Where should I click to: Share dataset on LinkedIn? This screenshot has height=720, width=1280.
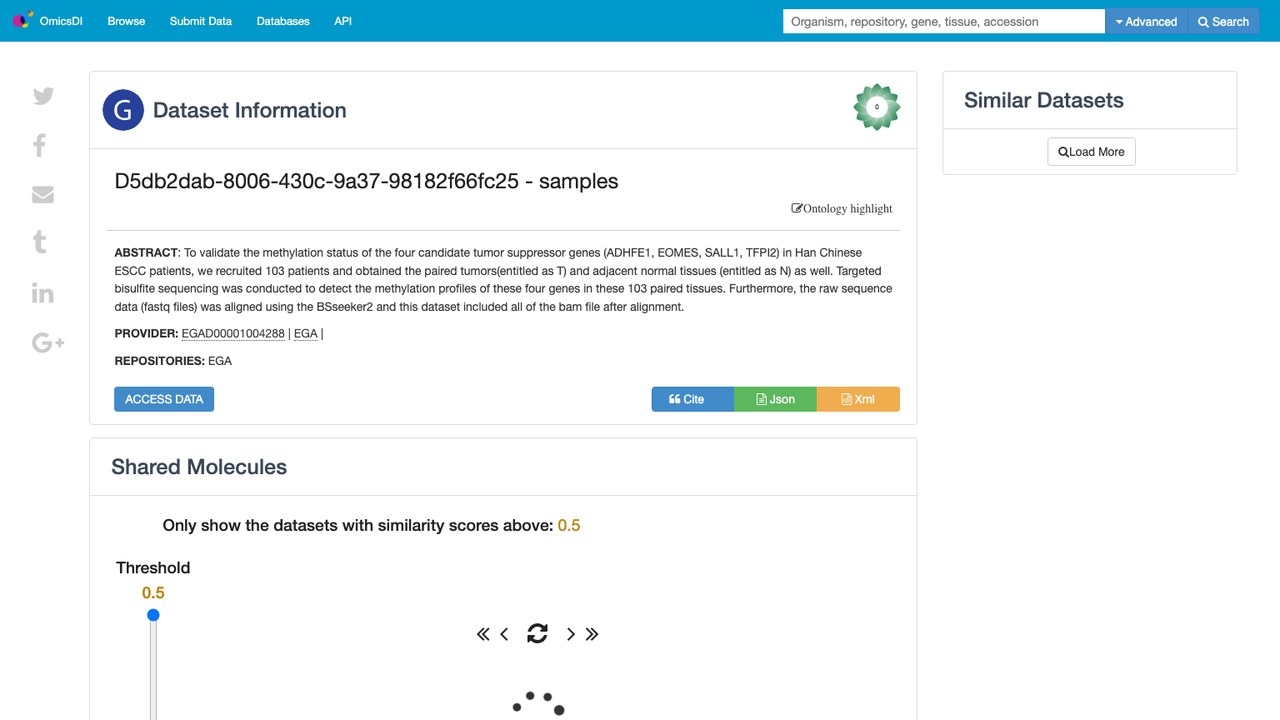pyautogui.click(x=42, y=292)
